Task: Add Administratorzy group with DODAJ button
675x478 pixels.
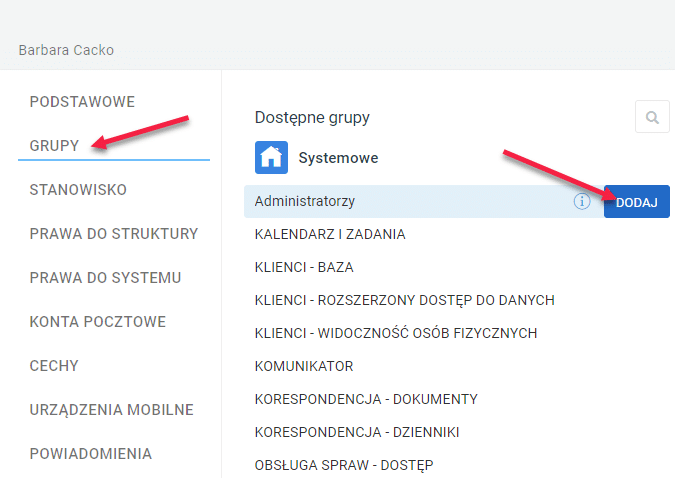Action: tap(636, 202)
